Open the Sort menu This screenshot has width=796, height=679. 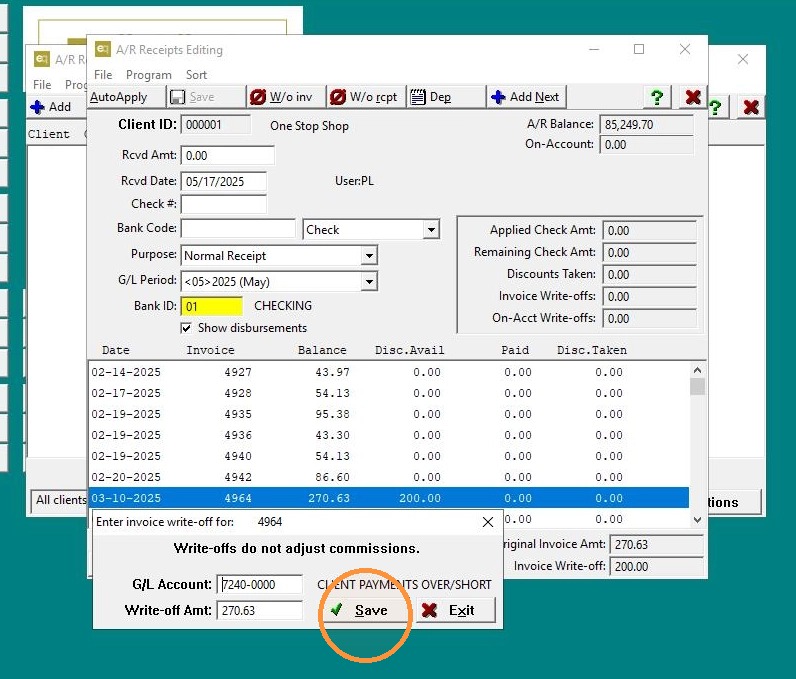pyautogui.click(x=196, y=75)
